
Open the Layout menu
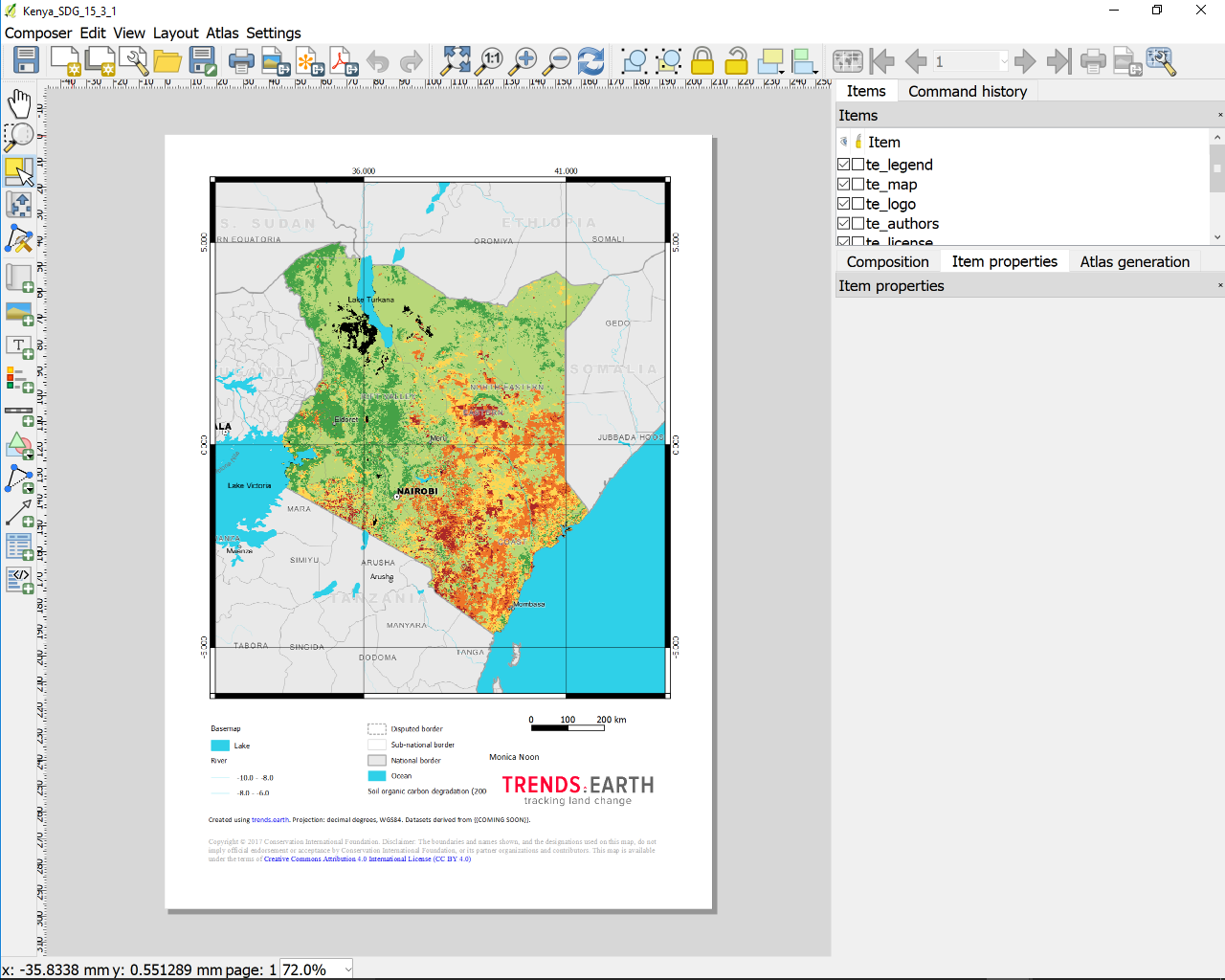(x=175, y=33)
